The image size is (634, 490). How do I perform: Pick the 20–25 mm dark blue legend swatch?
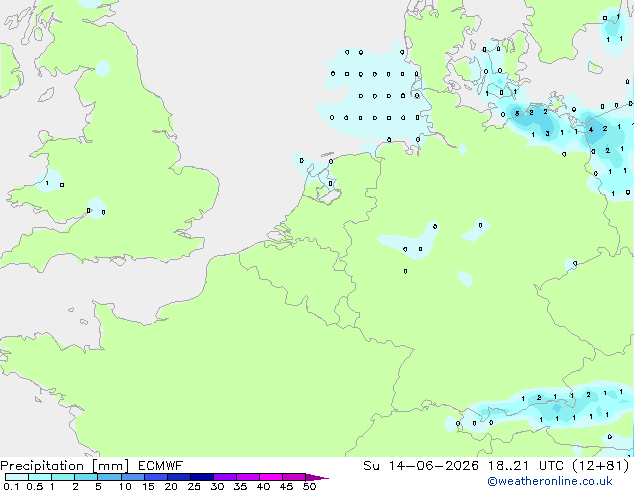coord(179,477)
